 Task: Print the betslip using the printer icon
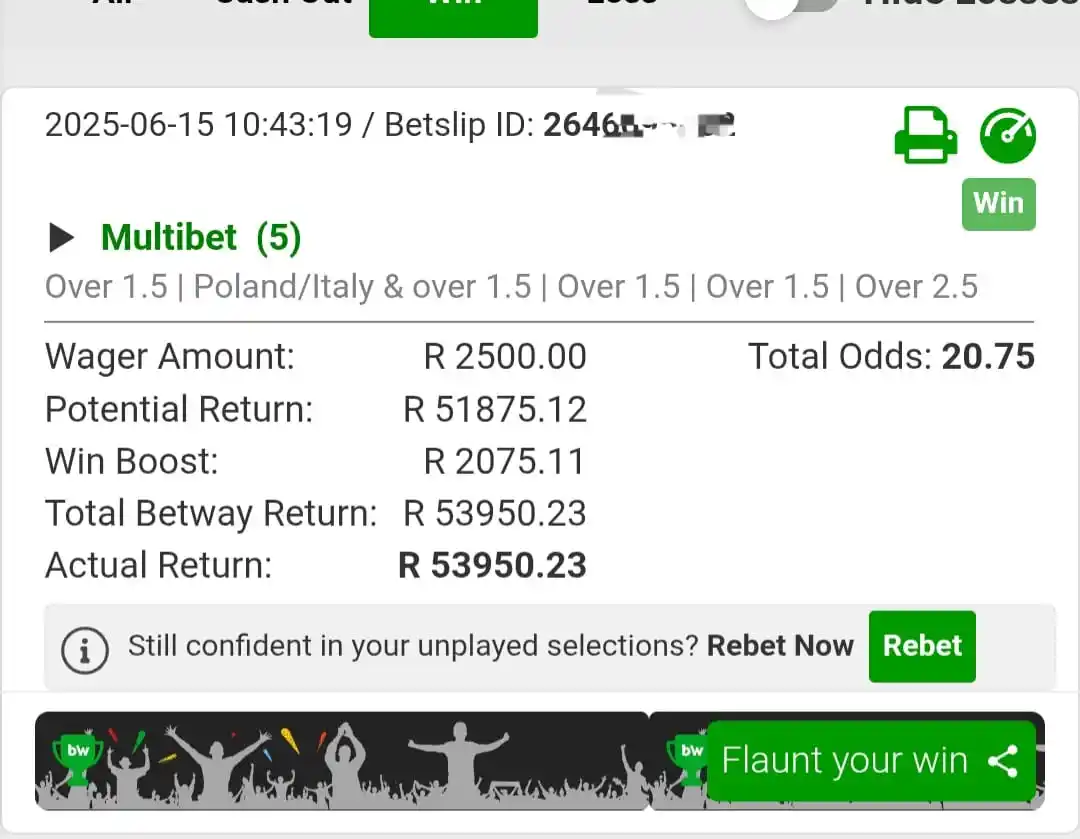pyautogui.click(x=926, y=135)
